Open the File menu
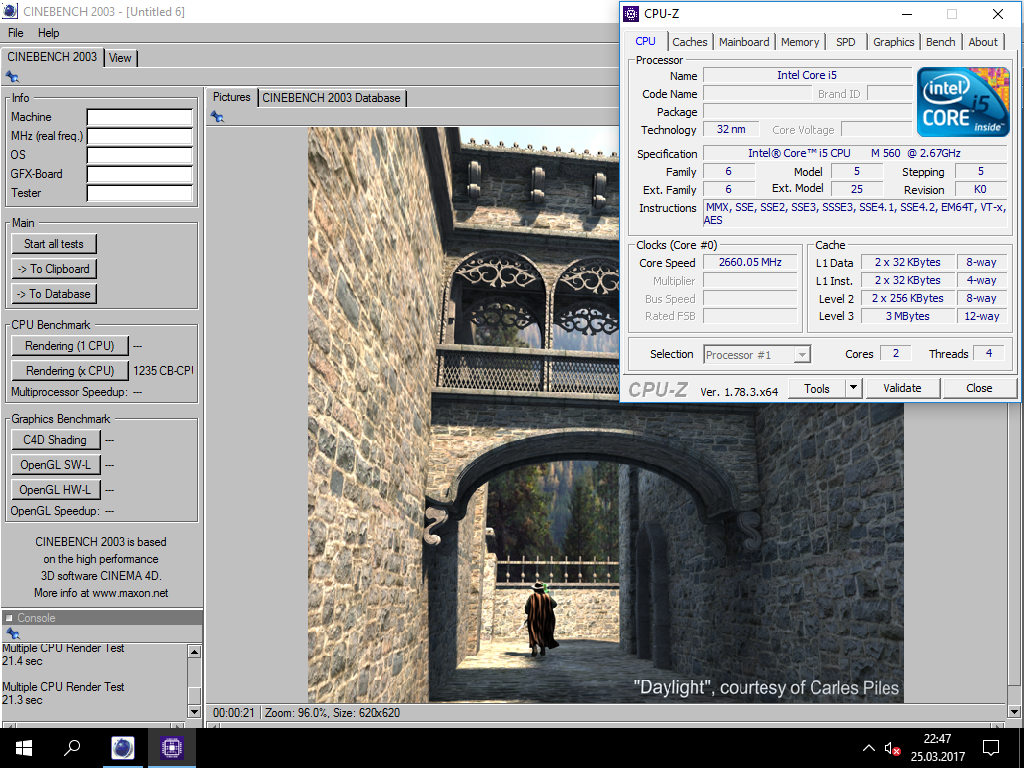Screen dimensions: 1024x768 (16, 33)
